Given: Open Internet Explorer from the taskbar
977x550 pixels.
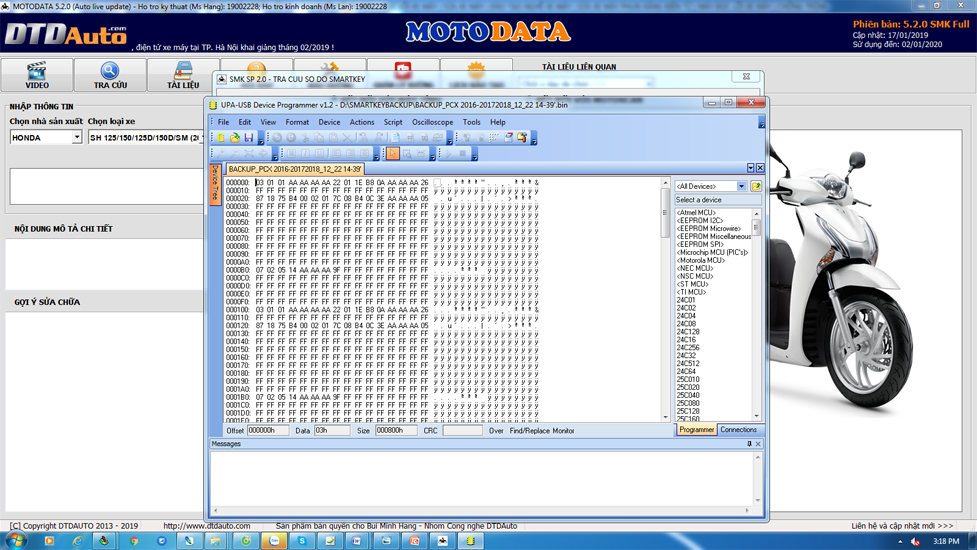Looking at the screenshot, I should (x=77, y=541).
